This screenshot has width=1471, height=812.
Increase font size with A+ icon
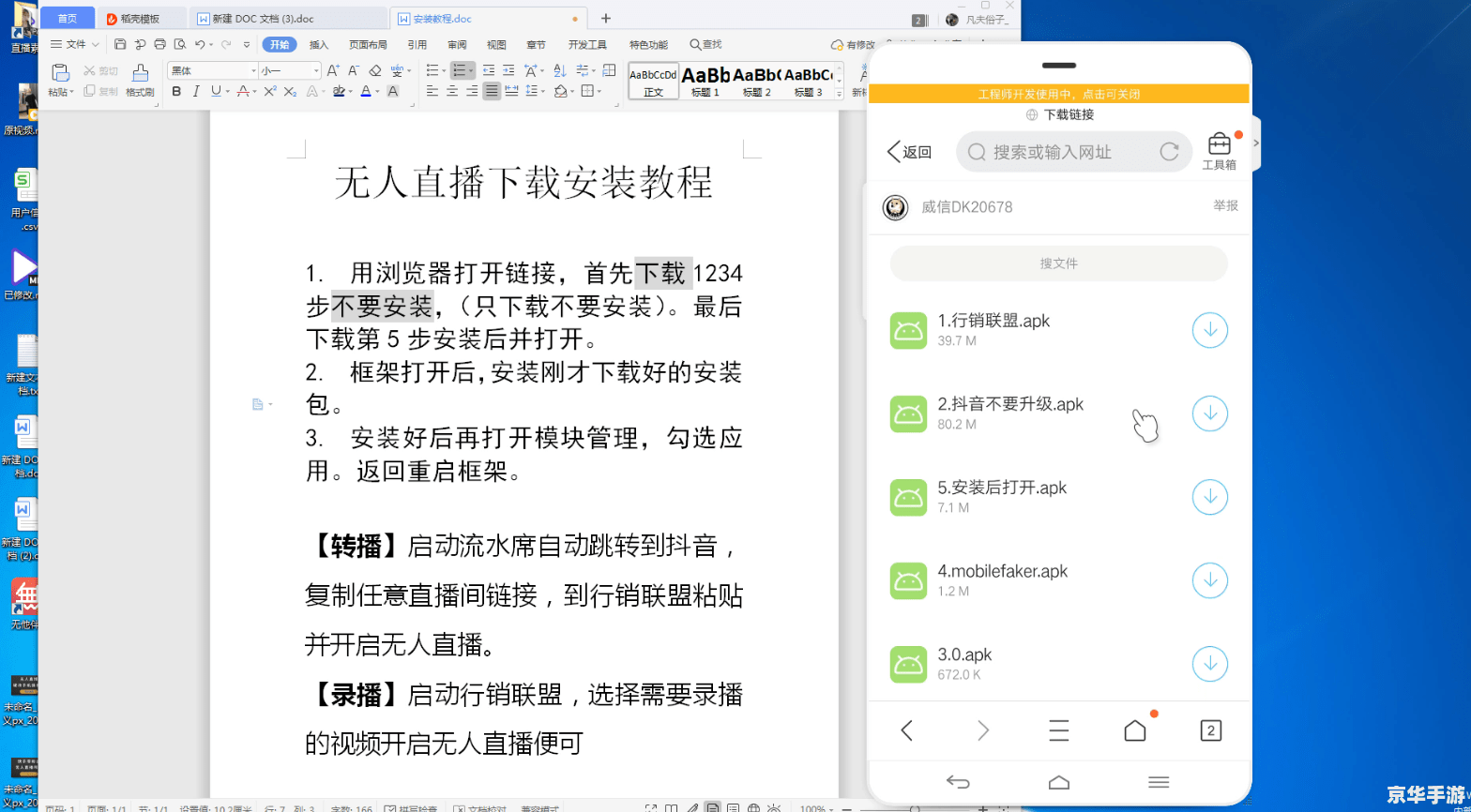coord(333,70)
